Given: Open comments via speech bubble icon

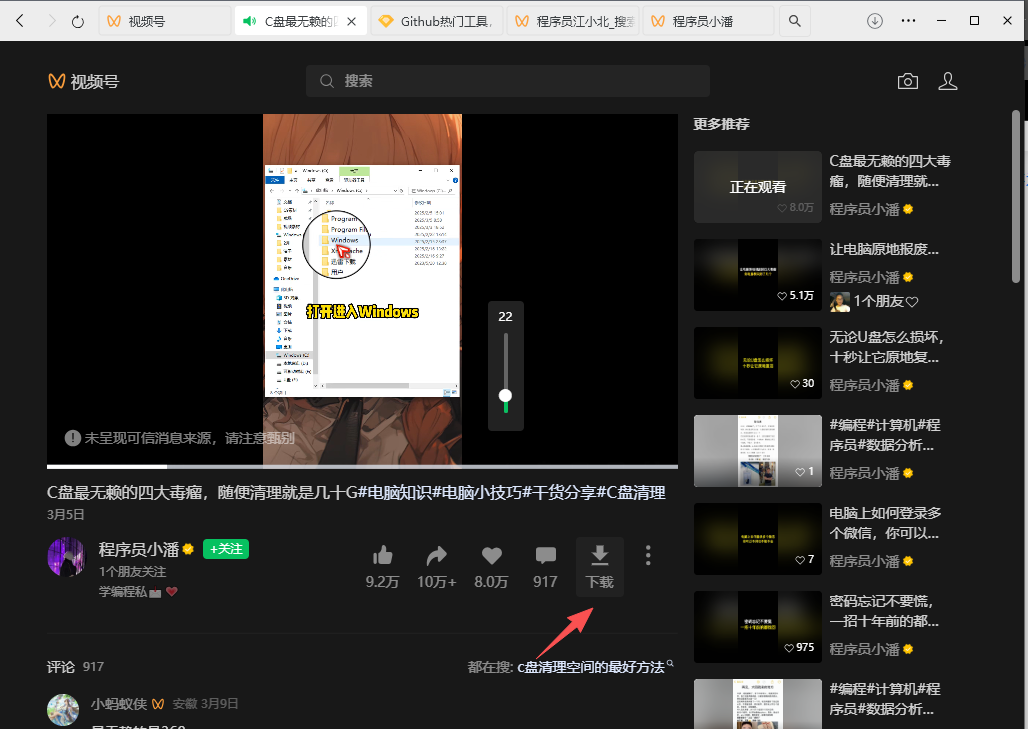Looking at the screenshot, I should point(545,556).
